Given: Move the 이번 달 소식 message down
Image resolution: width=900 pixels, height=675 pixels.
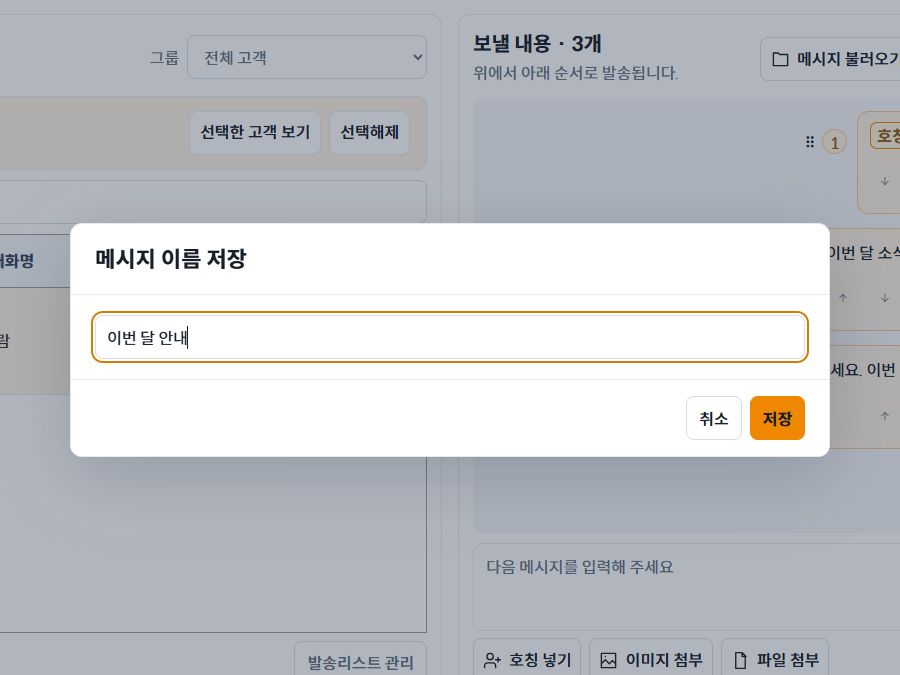Looking at the screenshot, I should pos(885,298).
